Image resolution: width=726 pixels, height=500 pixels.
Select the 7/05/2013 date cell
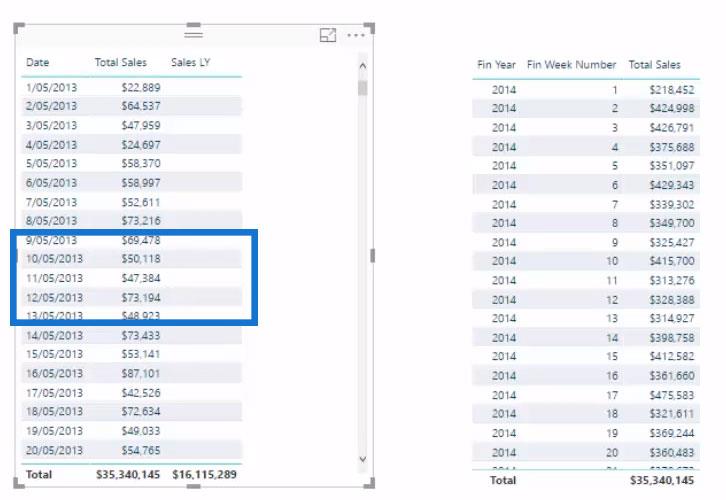[51, 202]
